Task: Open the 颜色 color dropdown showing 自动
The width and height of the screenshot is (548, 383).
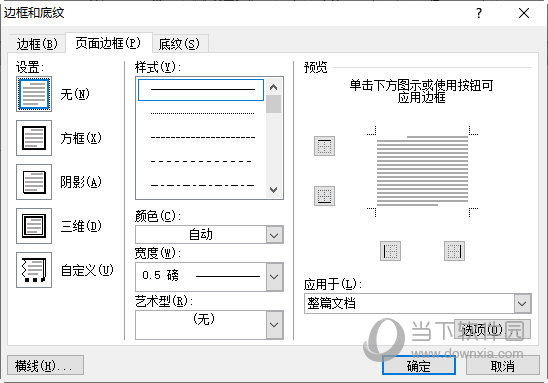Action: pyautogui.click(x=209, y=234)
